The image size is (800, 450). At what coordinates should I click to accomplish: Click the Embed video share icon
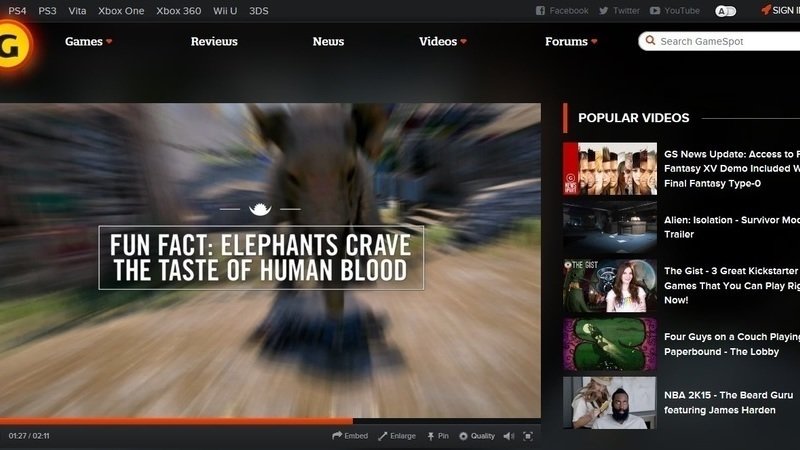click(350, 436)
